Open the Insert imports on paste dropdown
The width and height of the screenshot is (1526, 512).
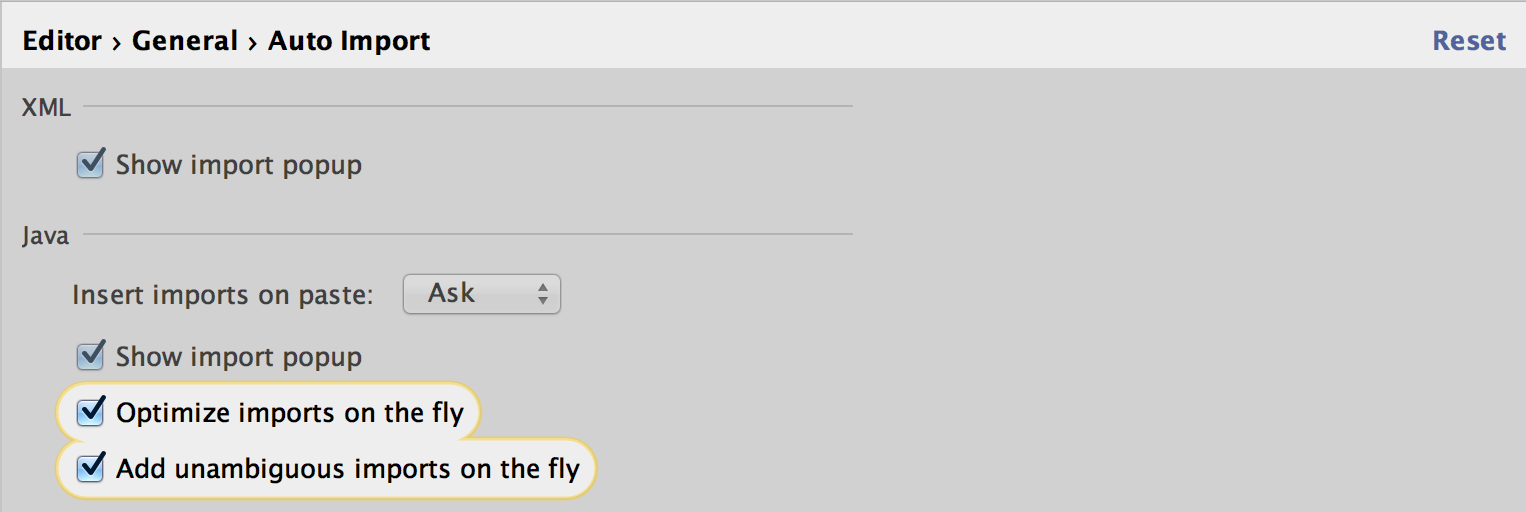point(482,294)
